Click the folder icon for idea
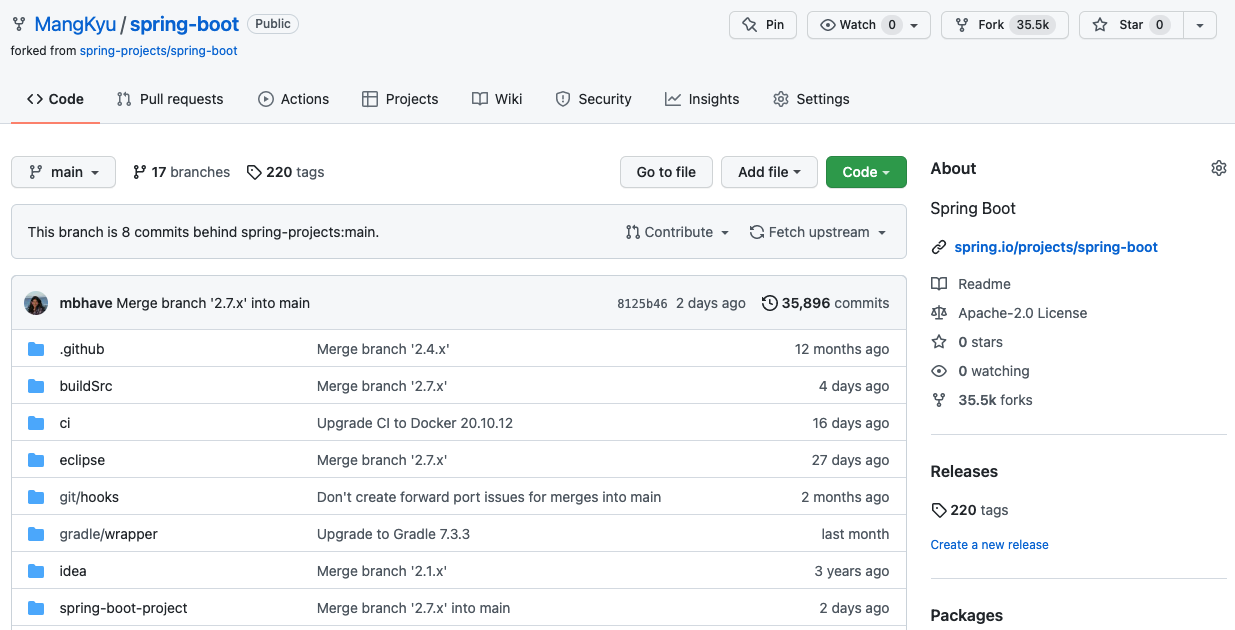This screenshot has height=630, width=1235. point(36,571)
